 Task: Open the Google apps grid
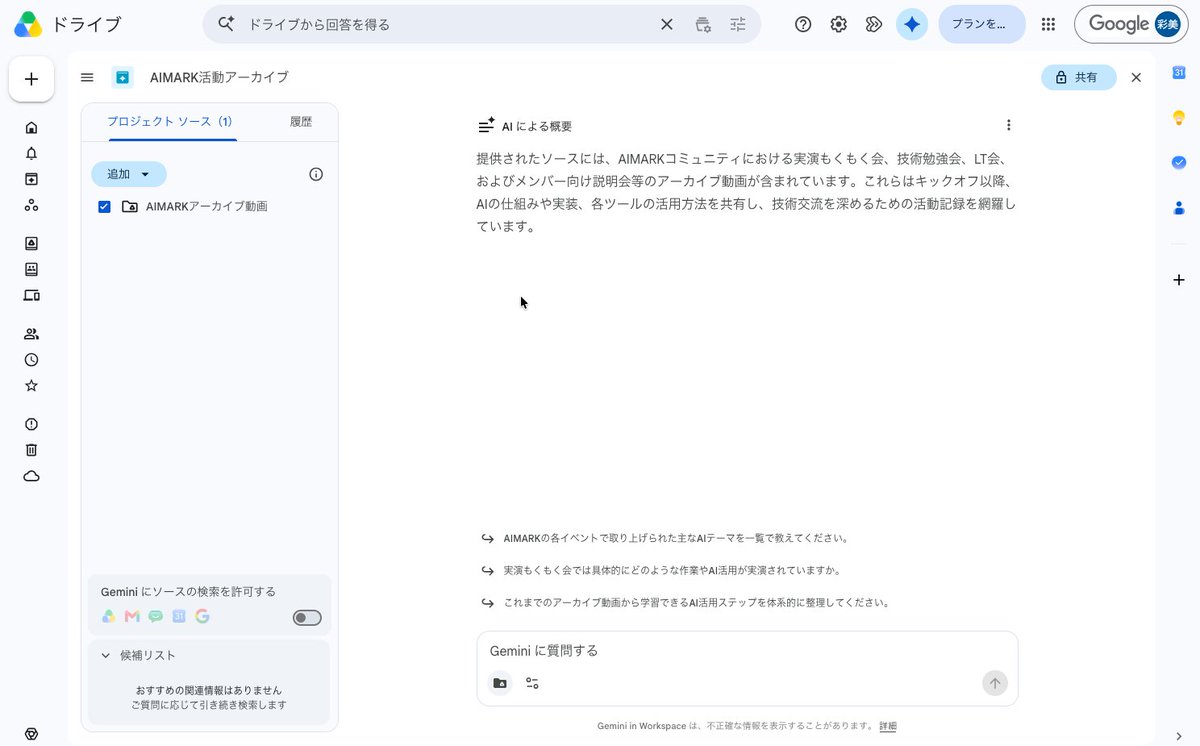click(x=1048, y=24)
